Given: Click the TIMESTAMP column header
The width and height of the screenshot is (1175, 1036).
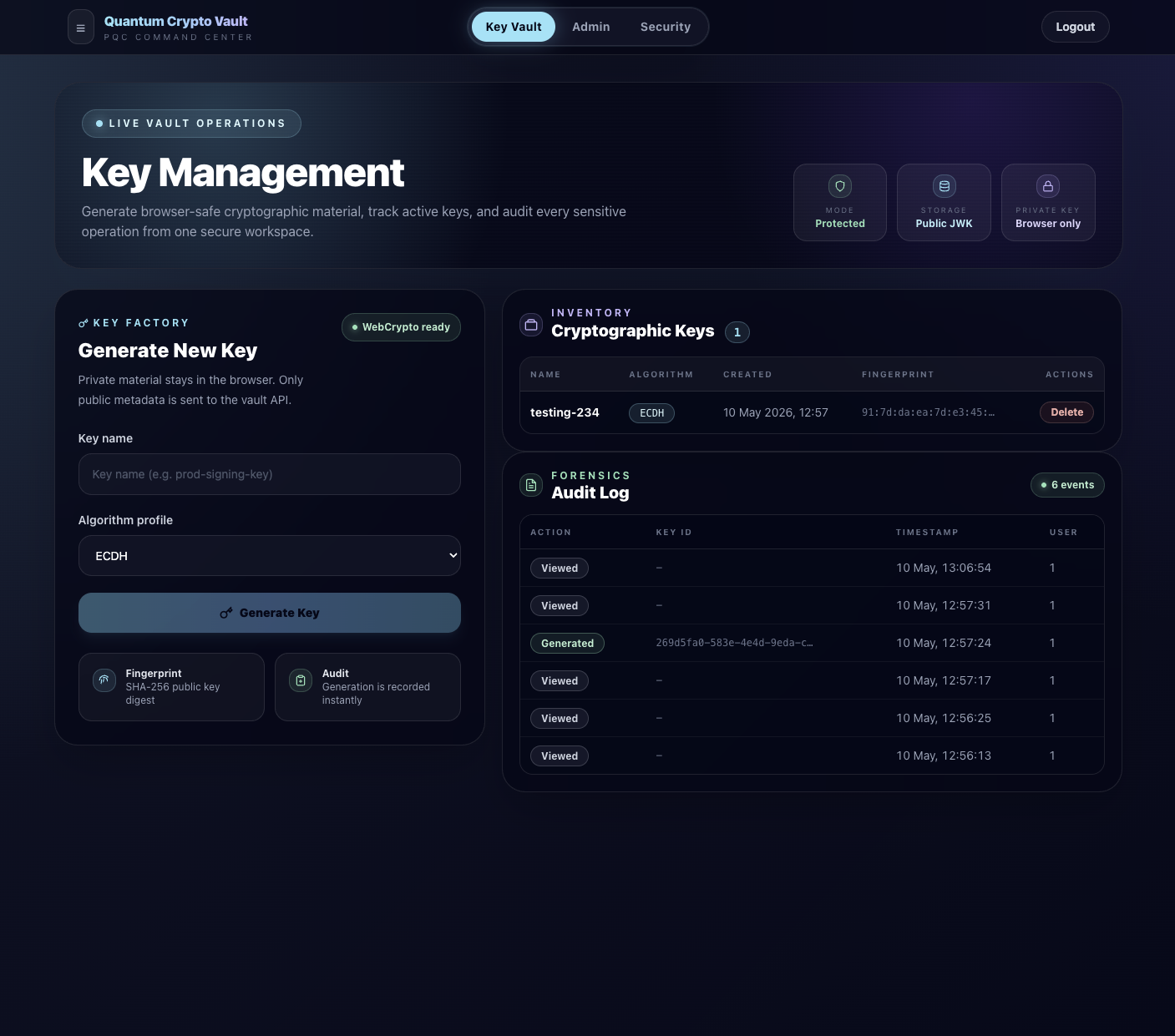Looking at the screenshot, I should tap(927, 533).
